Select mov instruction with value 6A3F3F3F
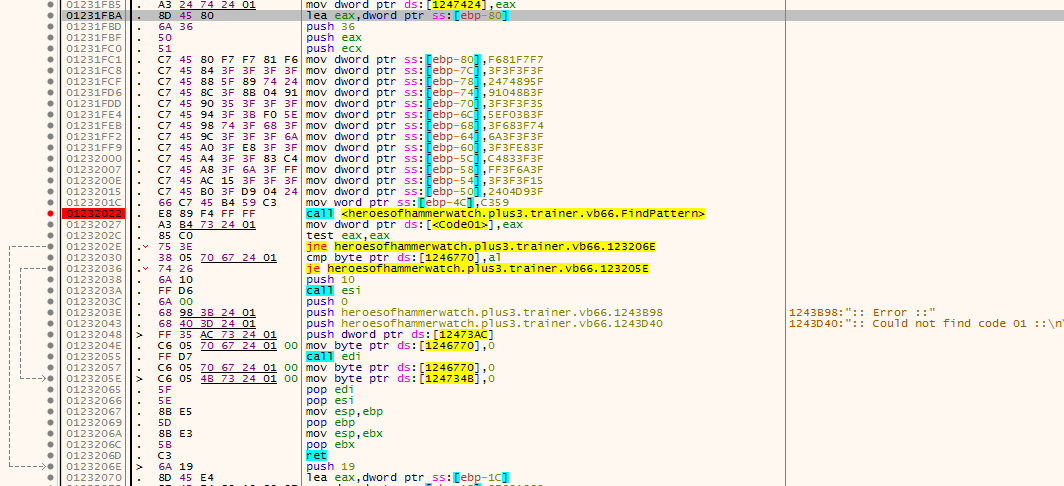Screen dimensions: 1064x486 click(x=425, y=136)
